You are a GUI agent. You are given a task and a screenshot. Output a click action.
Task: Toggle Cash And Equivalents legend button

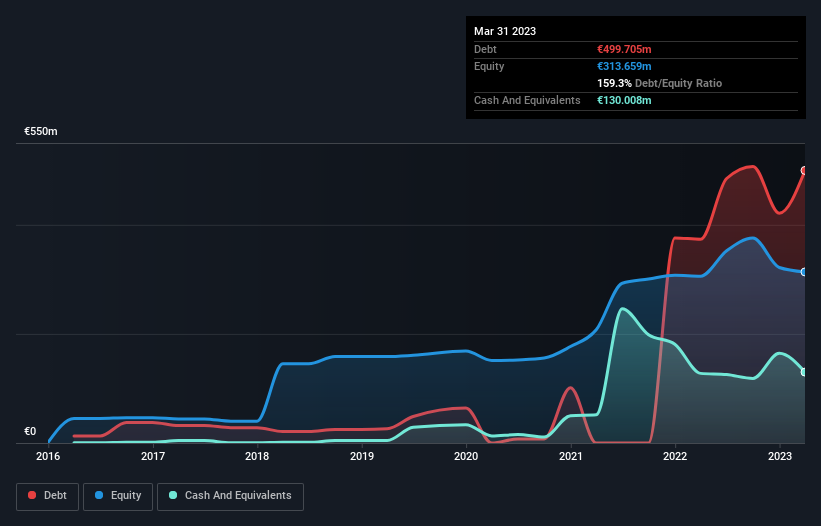point(230,496)
